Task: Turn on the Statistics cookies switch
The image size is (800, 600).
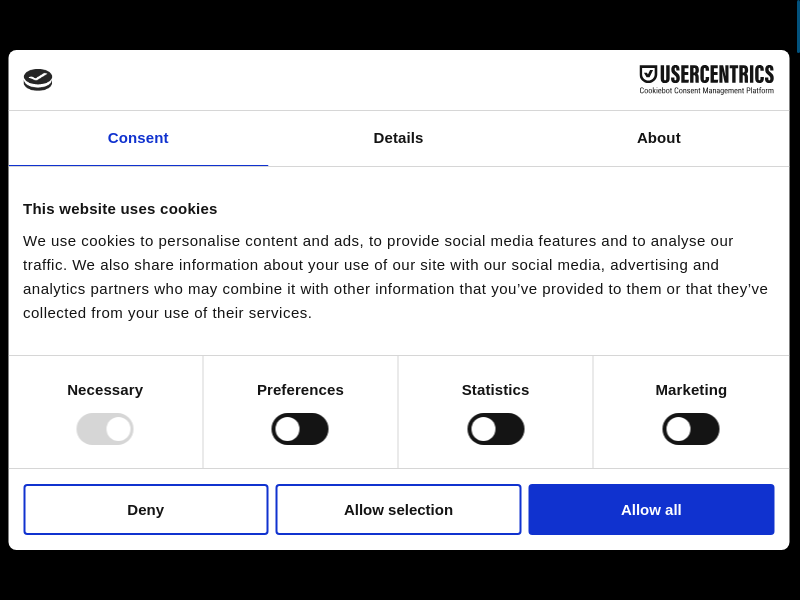Action: 495,429
